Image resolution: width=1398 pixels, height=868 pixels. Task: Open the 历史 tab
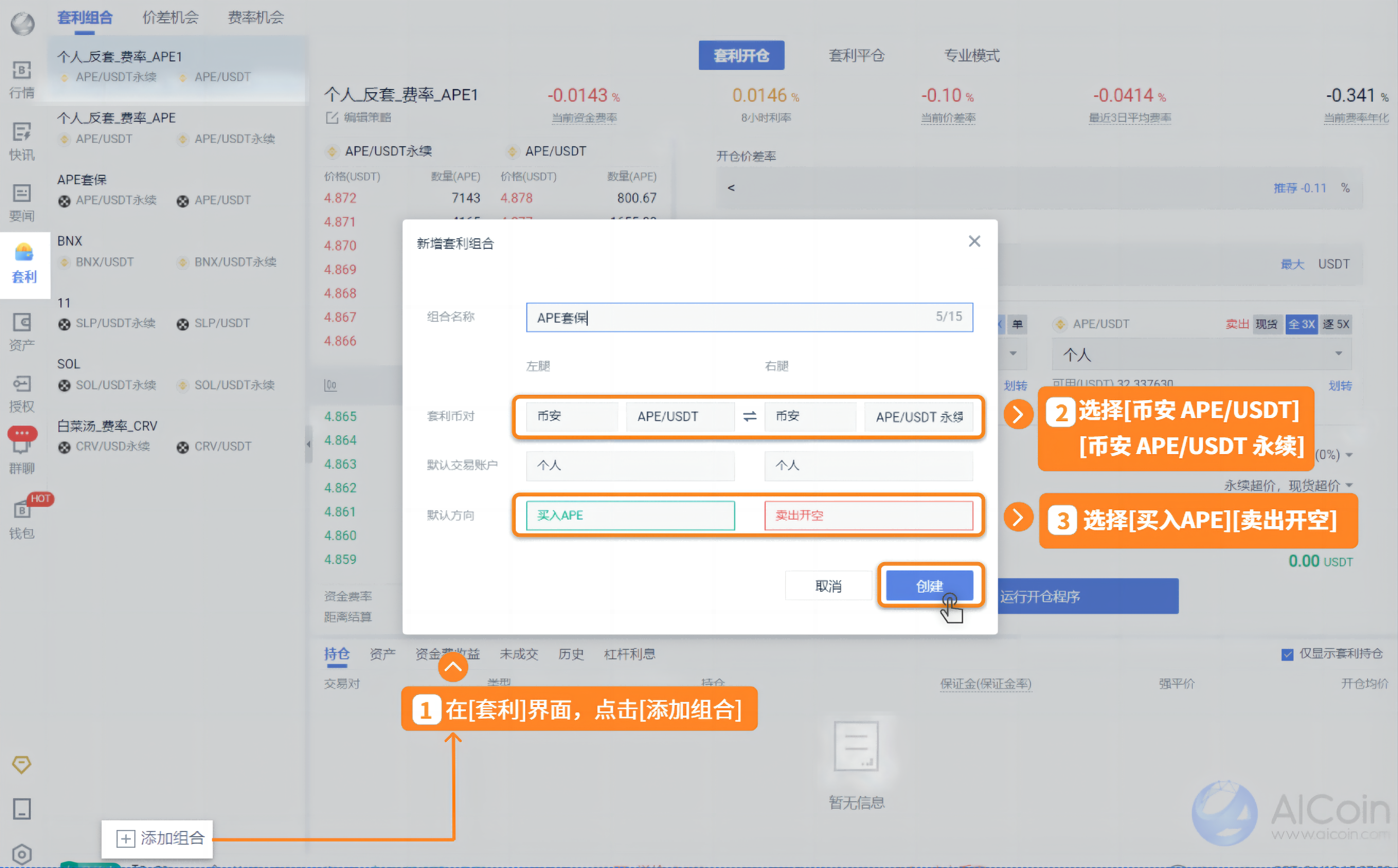[571, 654]
